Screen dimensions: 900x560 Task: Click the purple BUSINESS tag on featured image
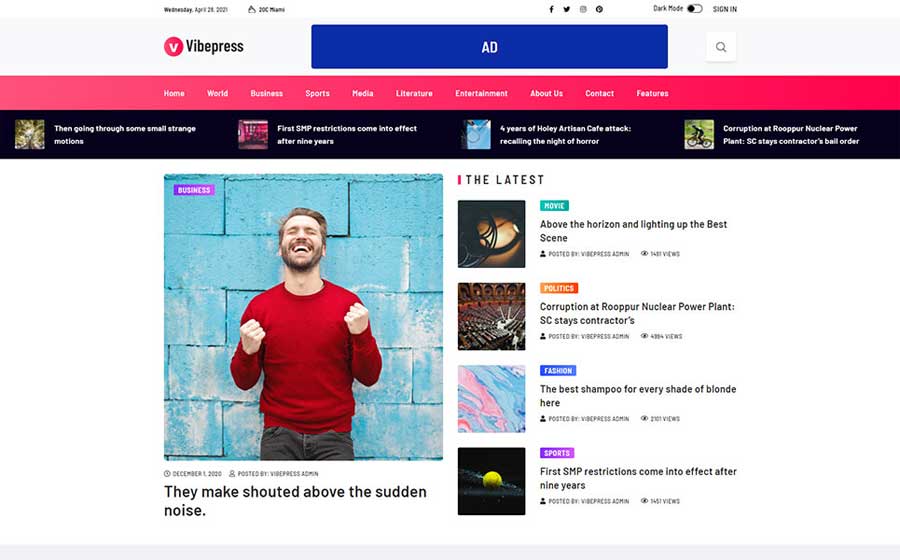pyautogui.click(x=194, y=190)
